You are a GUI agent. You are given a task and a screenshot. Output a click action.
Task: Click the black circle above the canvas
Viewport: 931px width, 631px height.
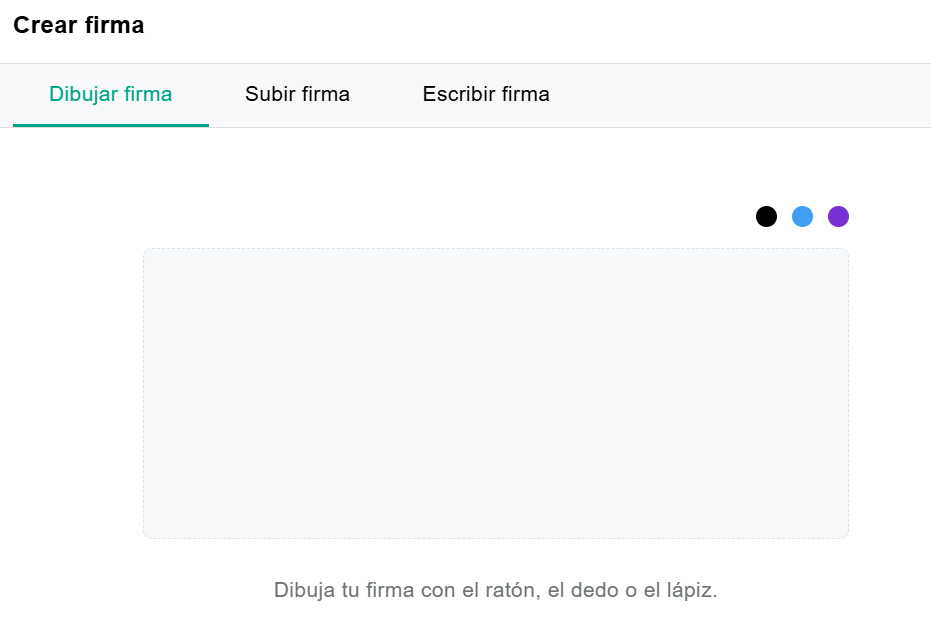[x=766, y=216]
